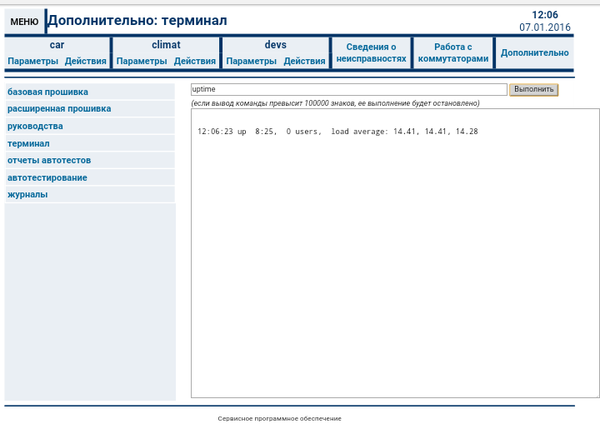The height and width of the screenshot is (424, 600).
Task: Switch to Дополнительно tab
Action: [535, 53]
